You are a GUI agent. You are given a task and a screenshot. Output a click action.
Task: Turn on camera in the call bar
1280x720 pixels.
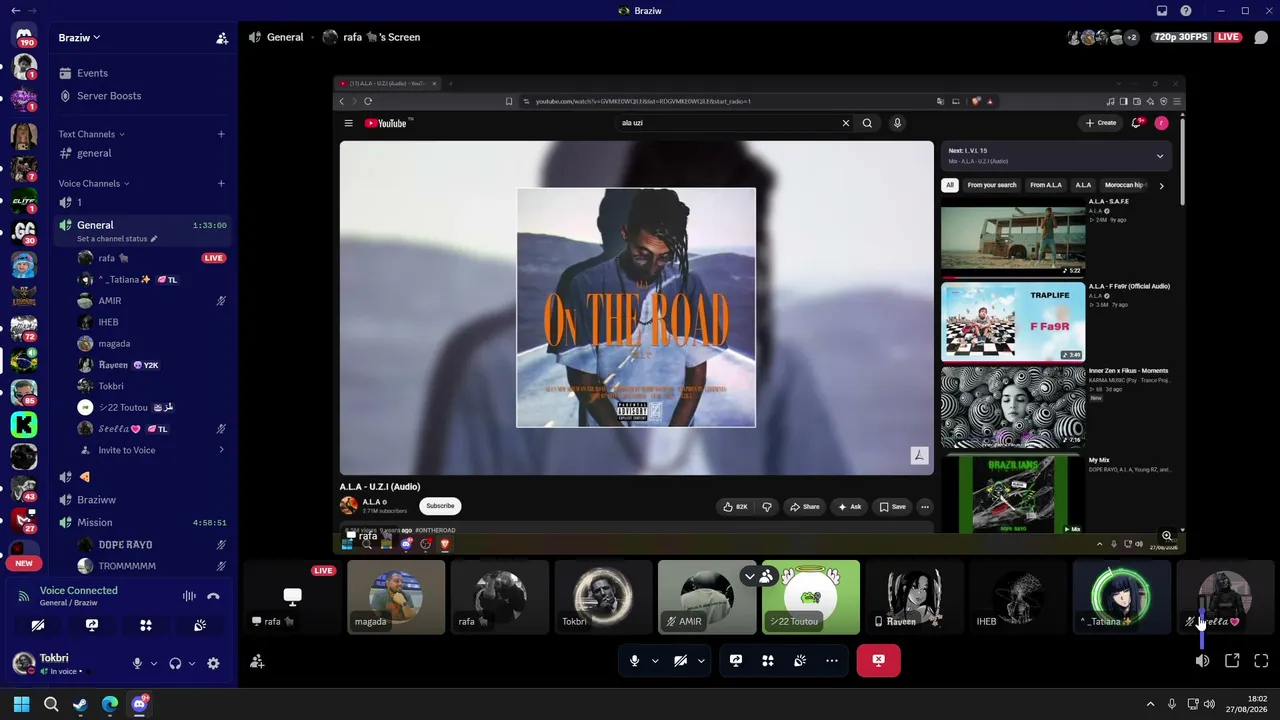(x=680, y=660)
